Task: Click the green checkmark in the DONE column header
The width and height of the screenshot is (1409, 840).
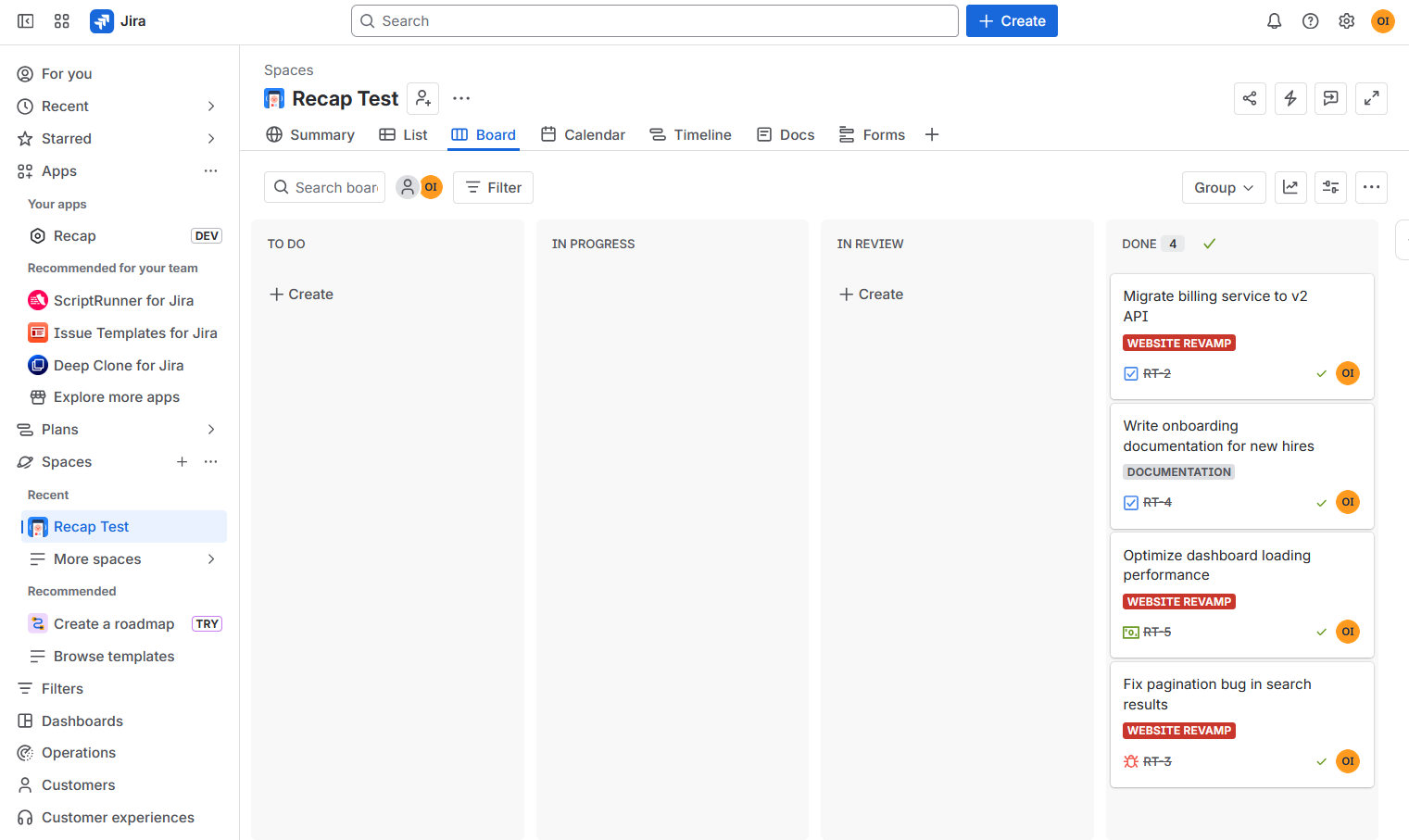Action: pos(1209,244)
